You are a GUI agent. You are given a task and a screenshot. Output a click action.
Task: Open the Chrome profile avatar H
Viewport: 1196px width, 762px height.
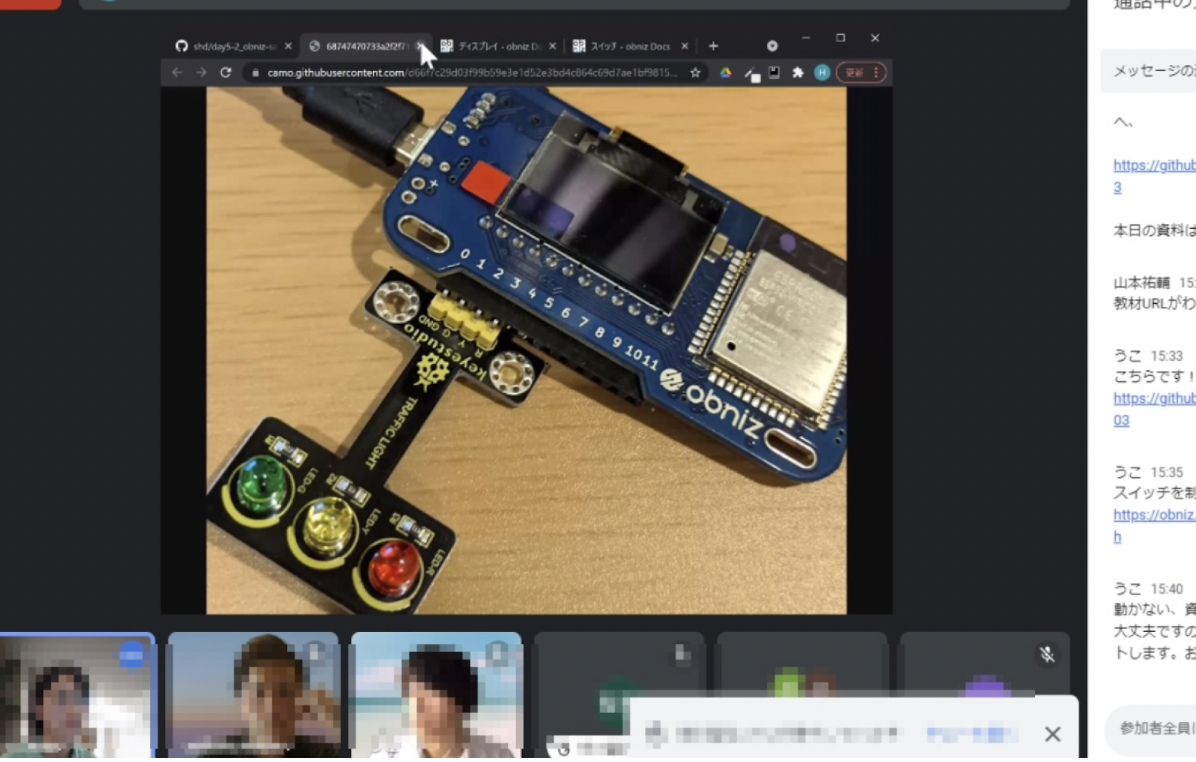pyautogui.click(x=821, y=72)
